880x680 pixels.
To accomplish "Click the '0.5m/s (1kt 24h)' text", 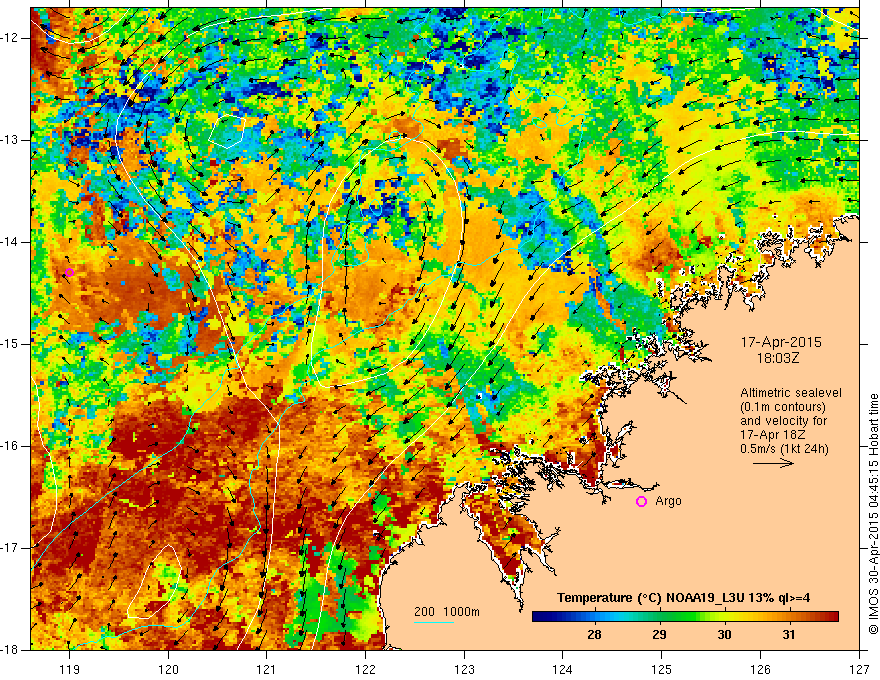I will [784, 449].
